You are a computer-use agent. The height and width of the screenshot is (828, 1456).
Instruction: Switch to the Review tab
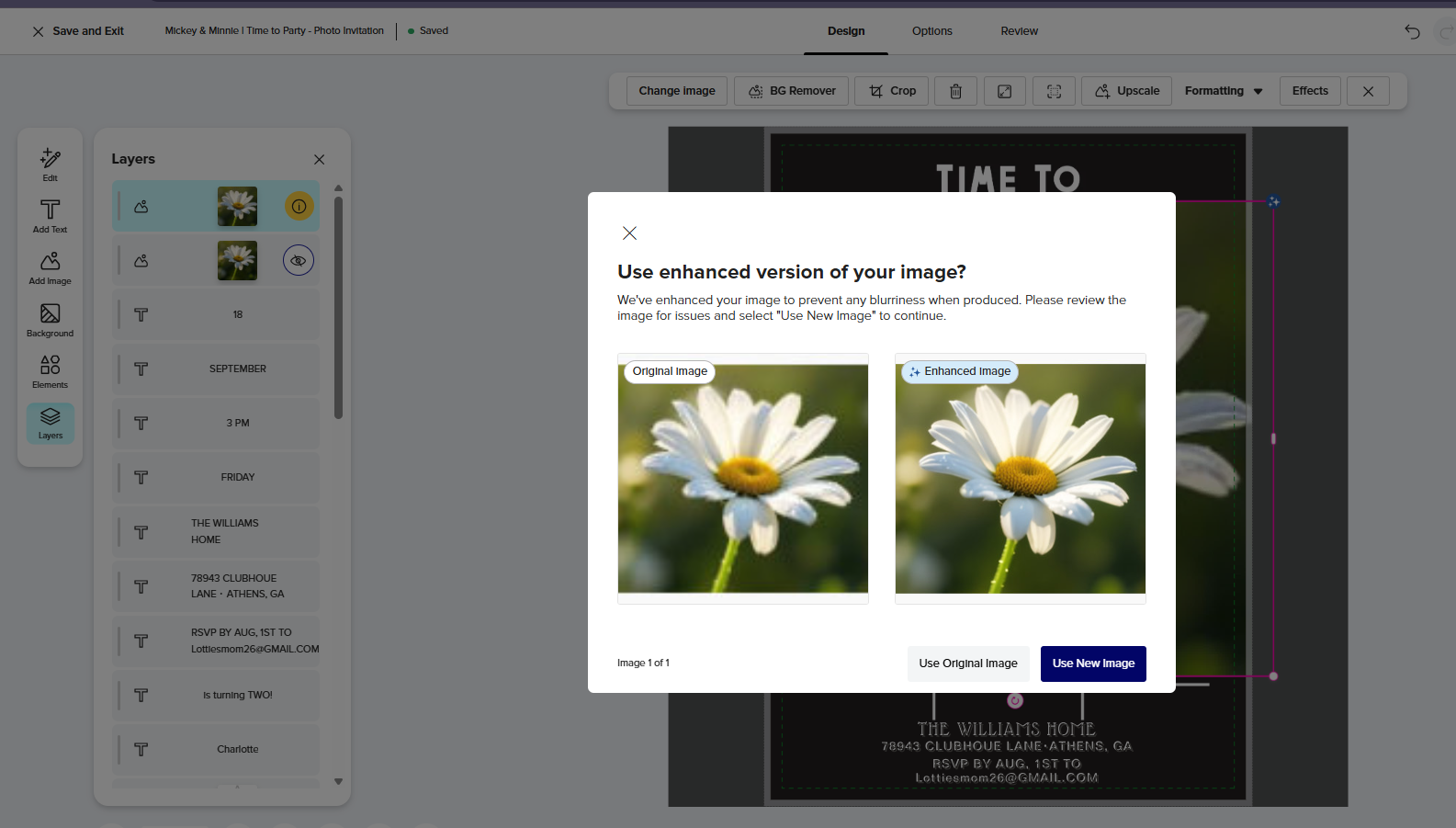coord(1019,31)
